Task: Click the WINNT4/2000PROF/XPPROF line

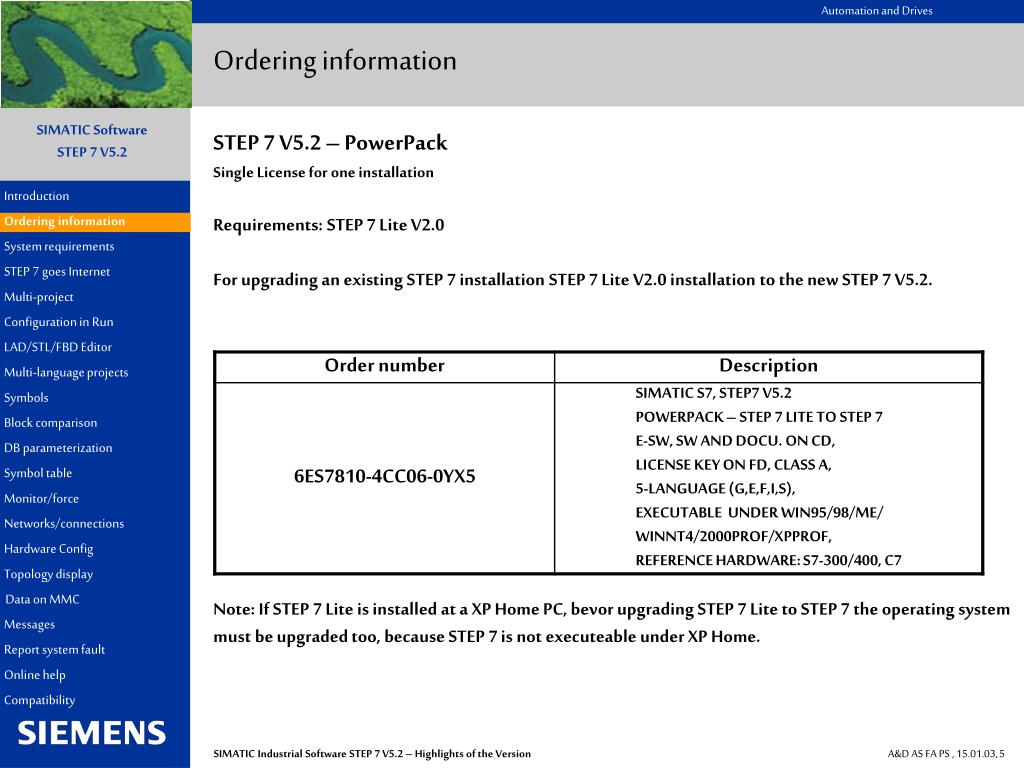Action: point(733,537)
